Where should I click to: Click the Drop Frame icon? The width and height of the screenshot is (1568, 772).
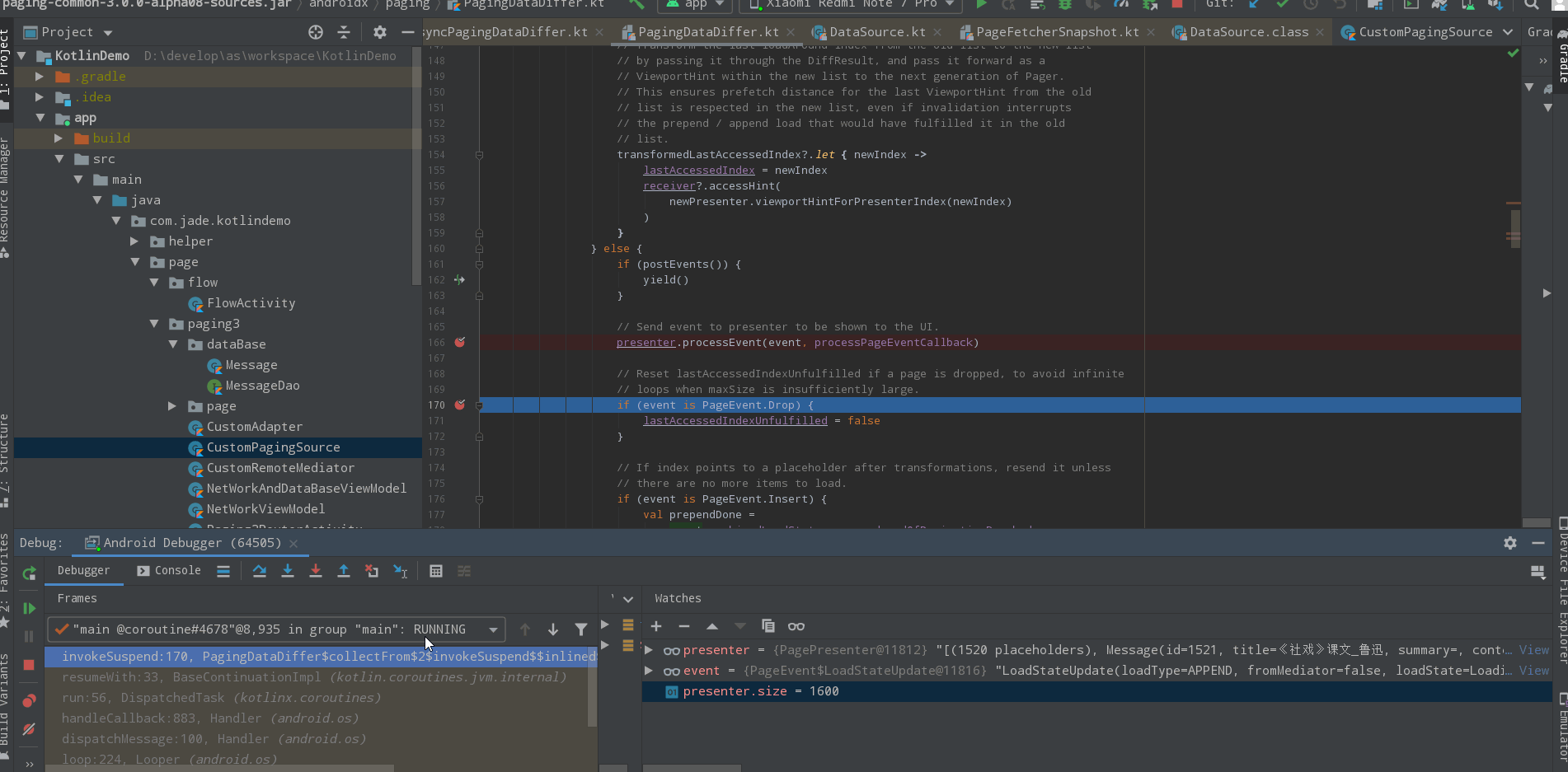click(372, 571)
